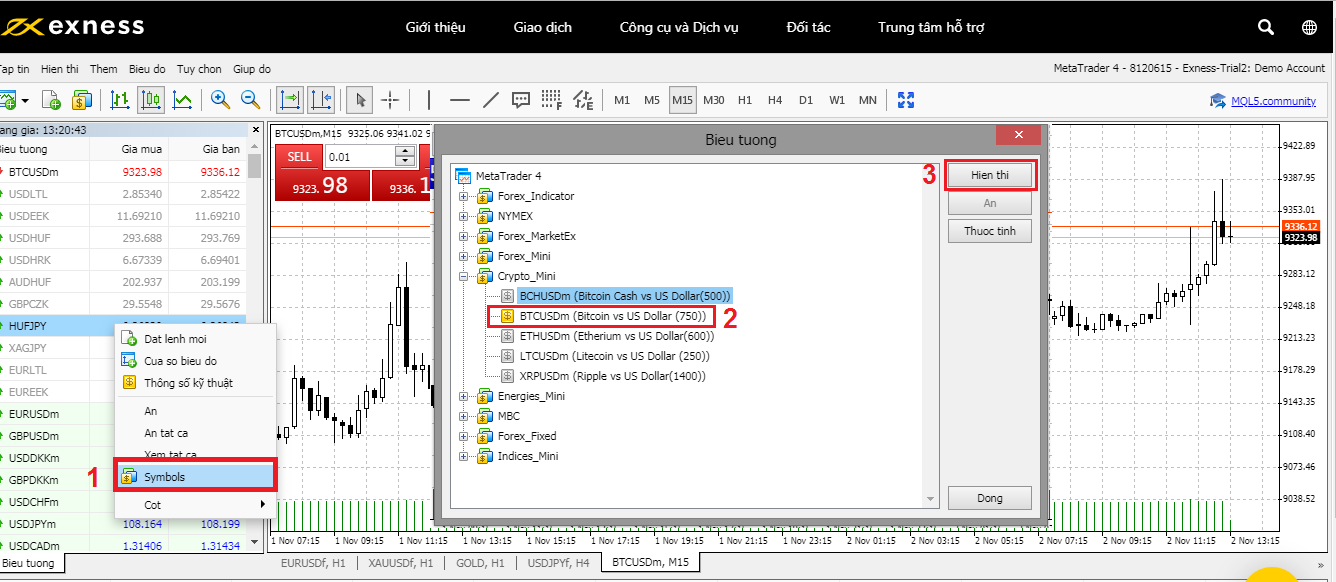The width and height of the screenshot is (1336, 582).
Task: Open the MQL5.community link
Action: (1272, 101)
